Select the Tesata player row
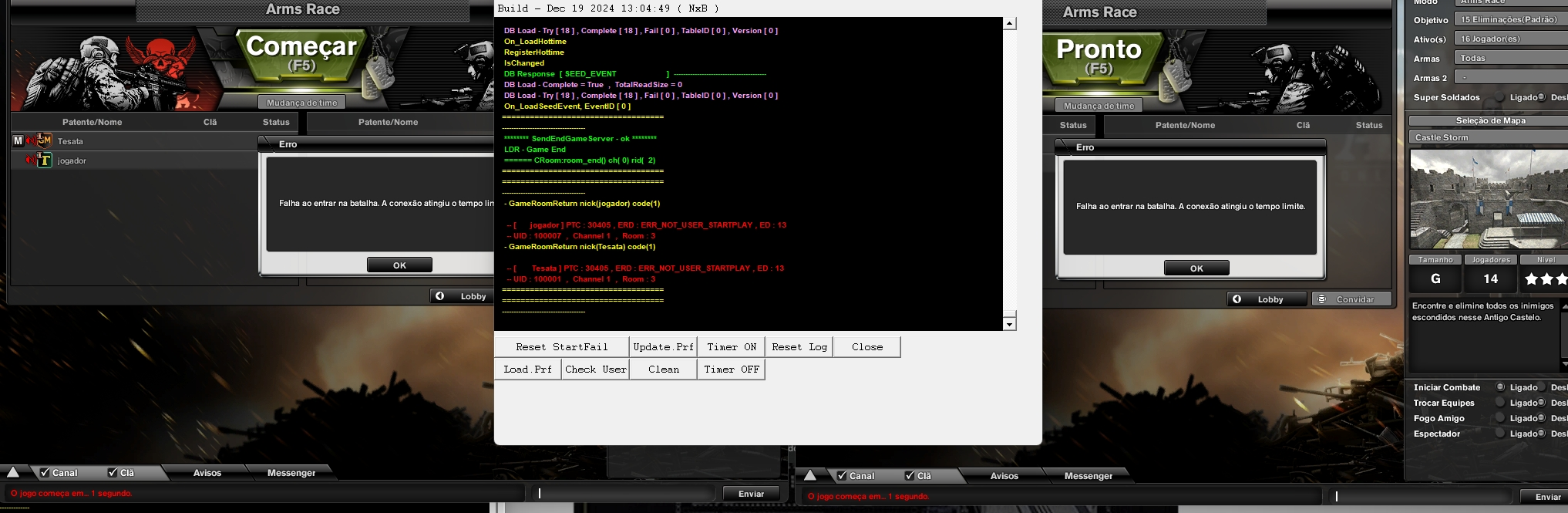The image size is (1568, 513). click(135, 141)
